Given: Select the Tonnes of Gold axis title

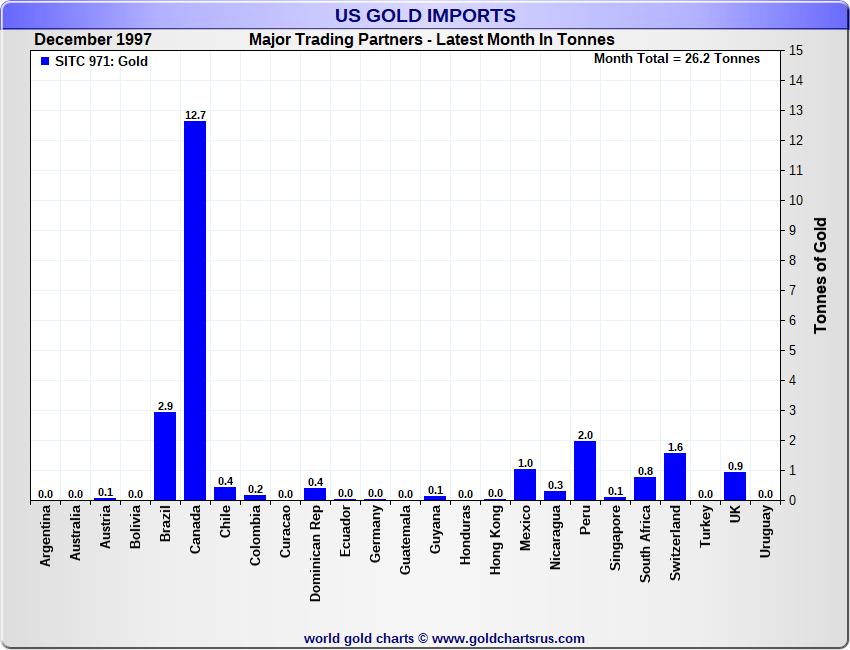Looking at the screenshot, I should tap(820, 275).
